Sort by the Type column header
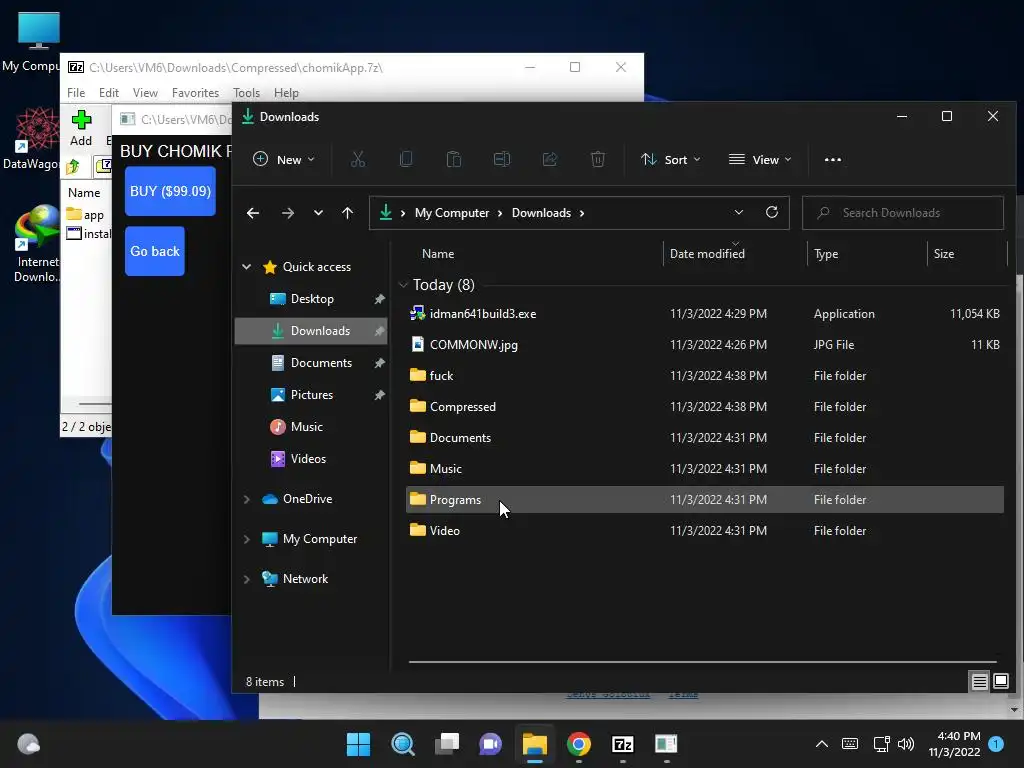 tap(826, 254)
